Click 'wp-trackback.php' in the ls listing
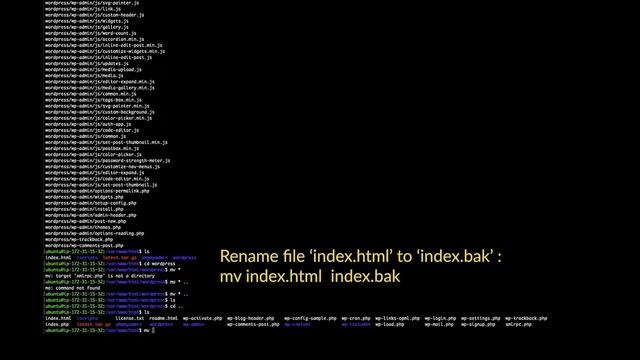Screen dimensions: 640x360 pyautogui.click(x=526, y=318)
